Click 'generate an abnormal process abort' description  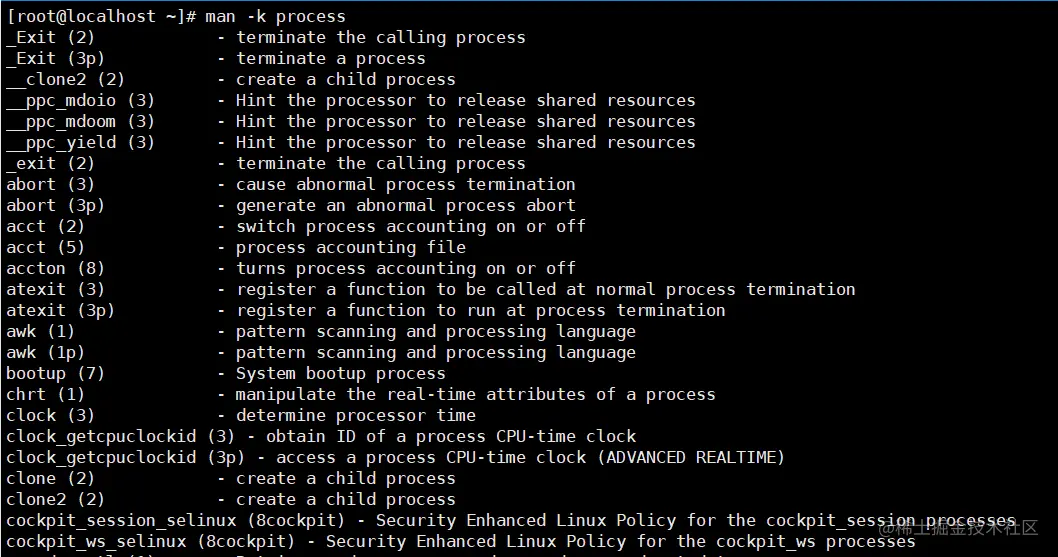pos(405,205)
